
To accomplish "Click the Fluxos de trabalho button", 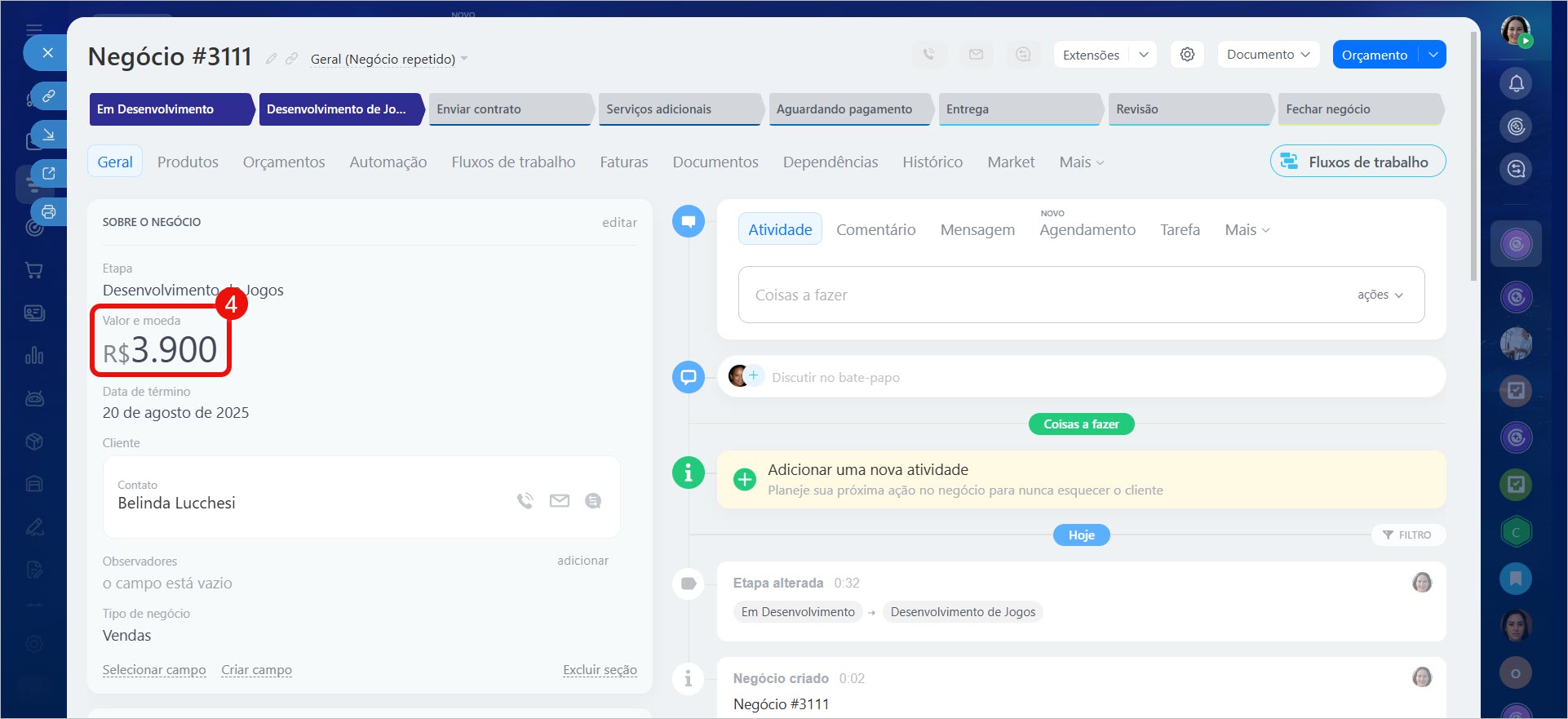I will [1358, 162].
